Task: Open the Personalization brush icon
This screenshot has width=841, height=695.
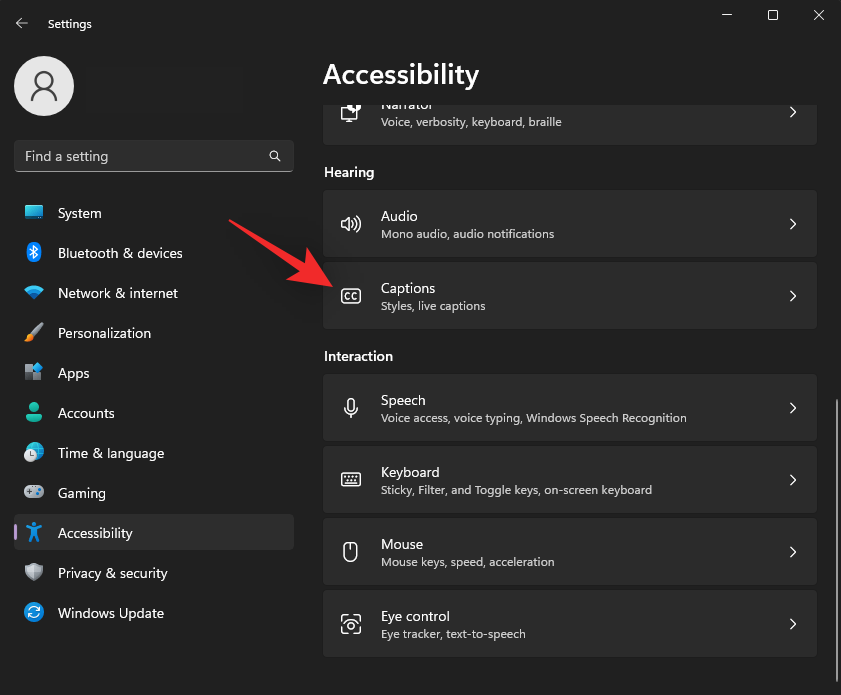Action: tap(33, 333)
